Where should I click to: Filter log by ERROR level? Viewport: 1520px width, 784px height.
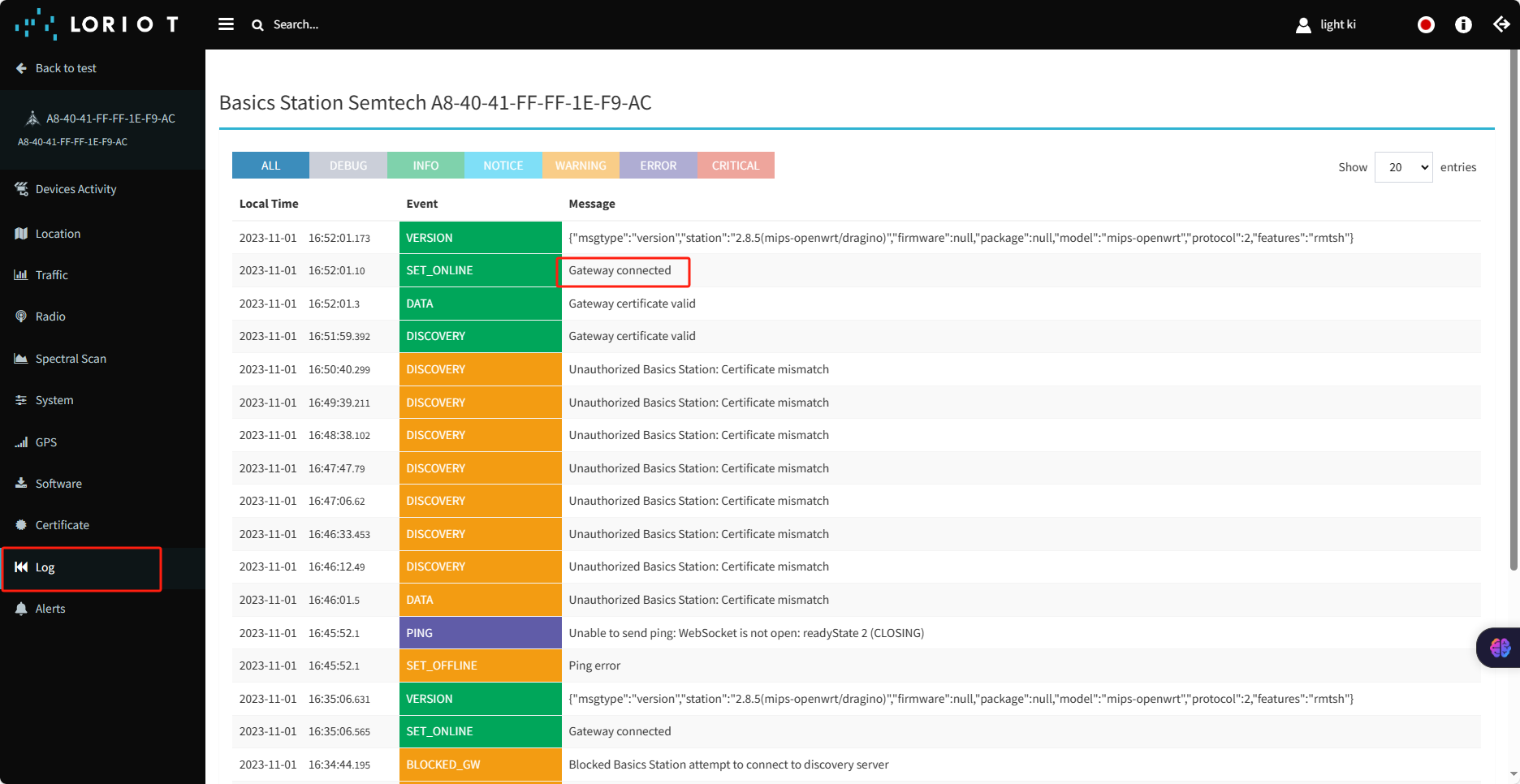[x=659, y=166]
